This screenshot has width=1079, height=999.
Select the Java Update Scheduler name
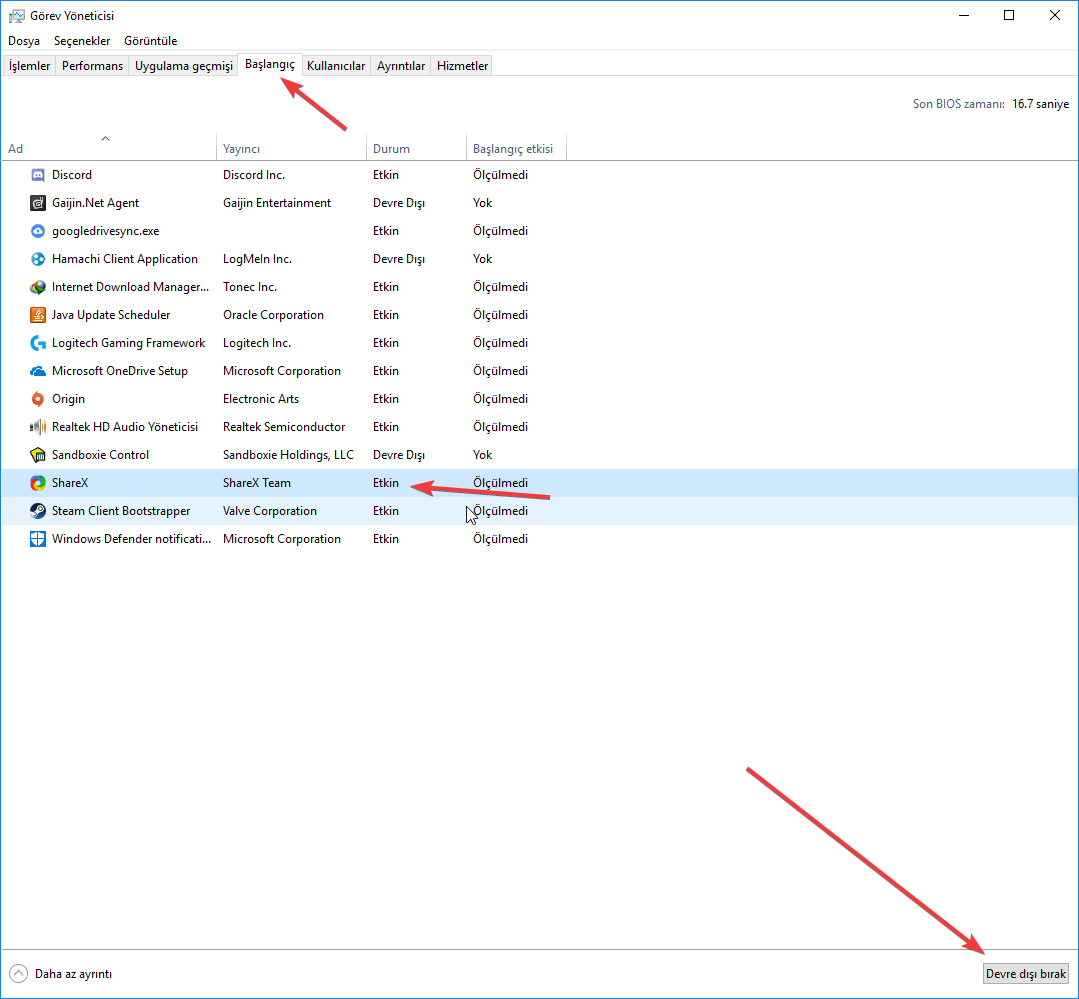click(111, 315)
